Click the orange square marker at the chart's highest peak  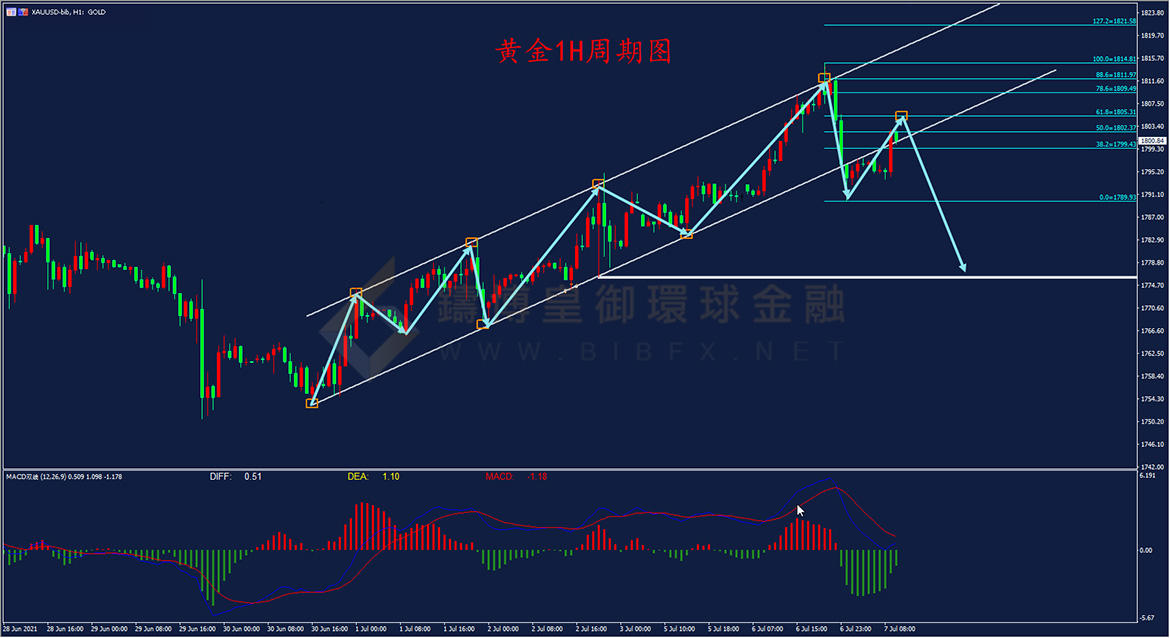point(824,78)
